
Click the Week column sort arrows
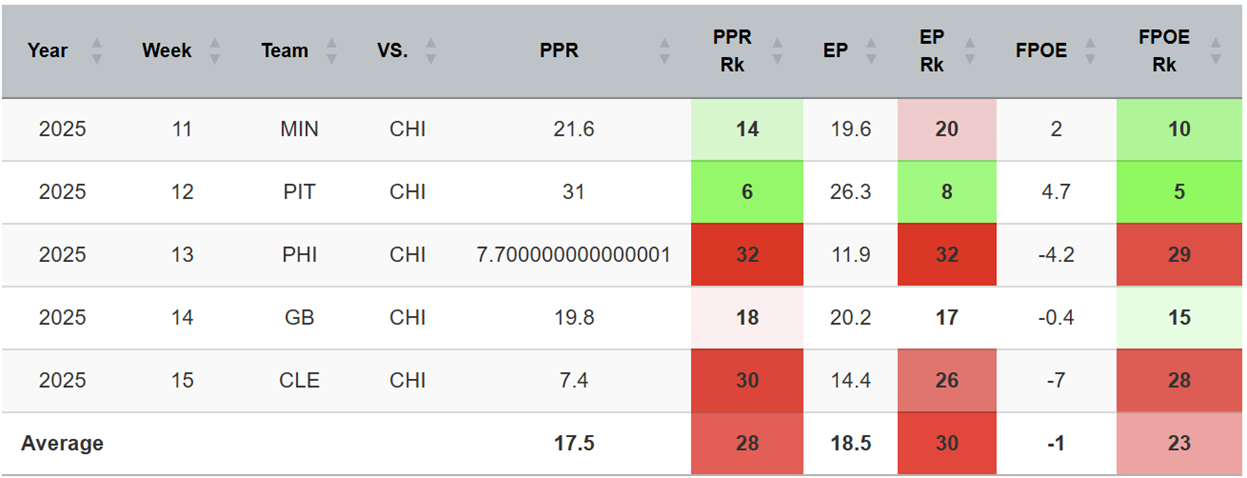click(x=215, y=51)
